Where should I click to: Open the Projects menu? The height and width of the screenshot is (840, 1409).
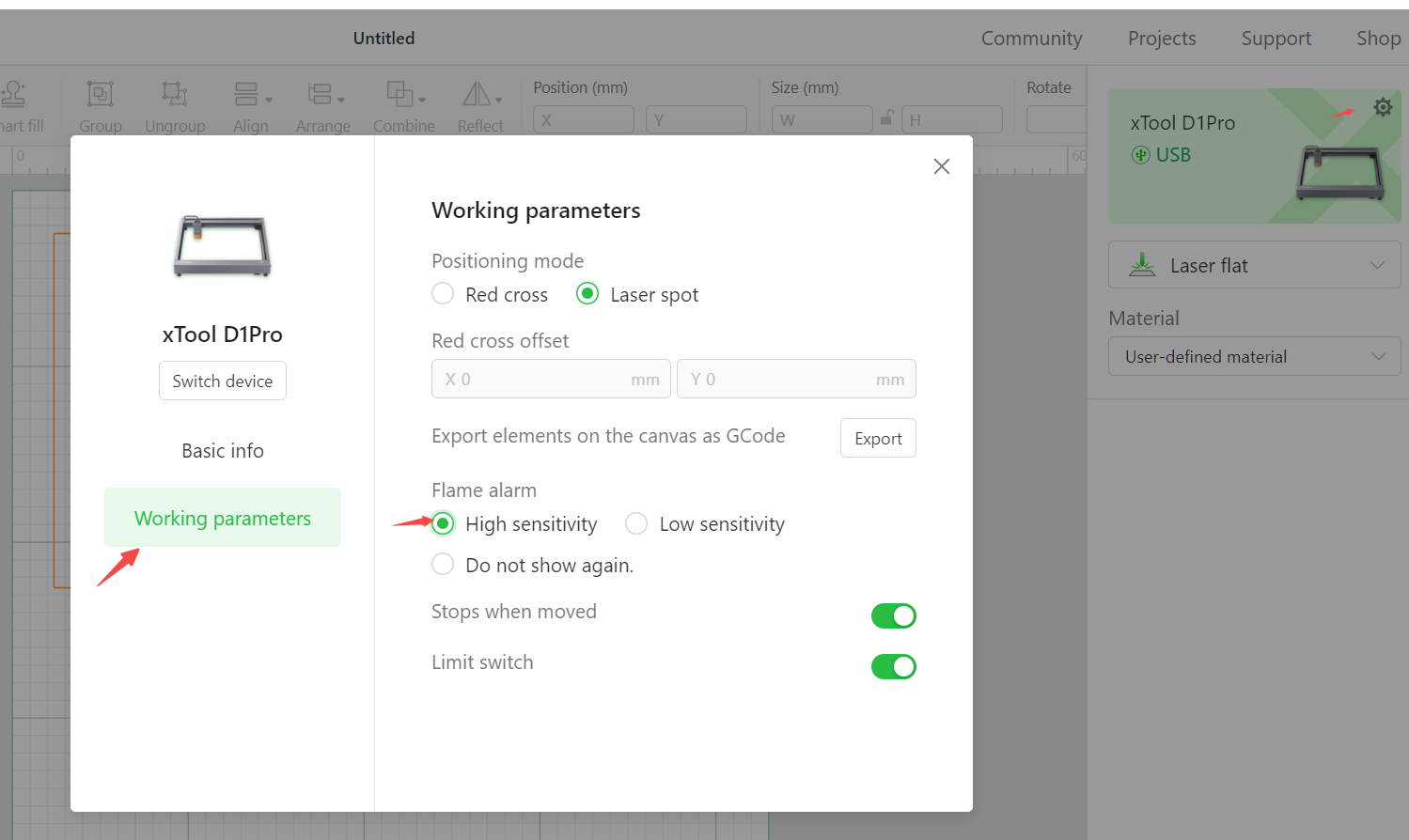pos(1162,39)
